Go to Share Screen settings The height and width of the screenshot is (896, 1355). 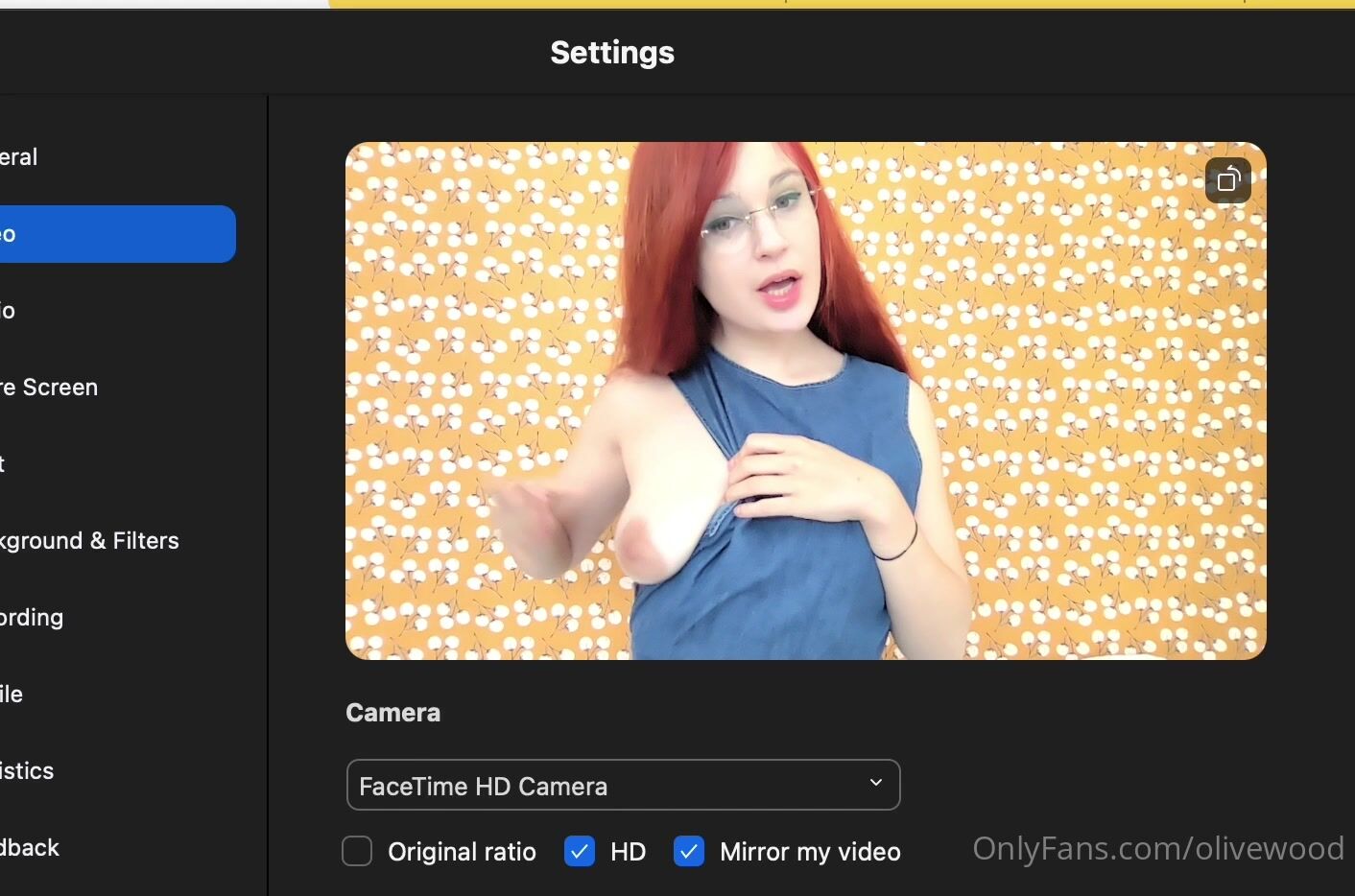(50, 388)
